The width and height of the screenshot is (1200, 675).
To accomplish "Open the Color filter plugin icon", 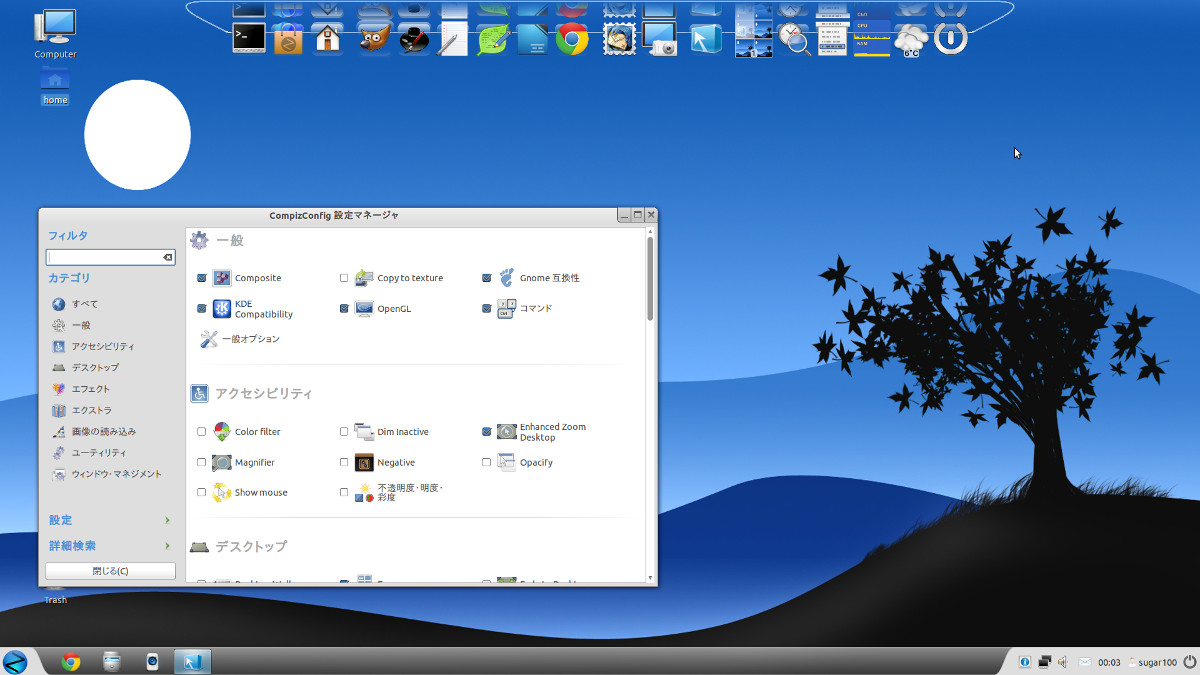I will click(x=221, y=432).
